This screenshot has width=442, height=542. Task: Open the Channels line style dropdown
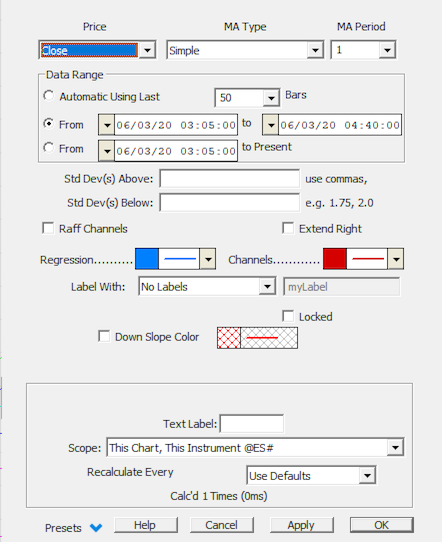click(x=396, y=259)
